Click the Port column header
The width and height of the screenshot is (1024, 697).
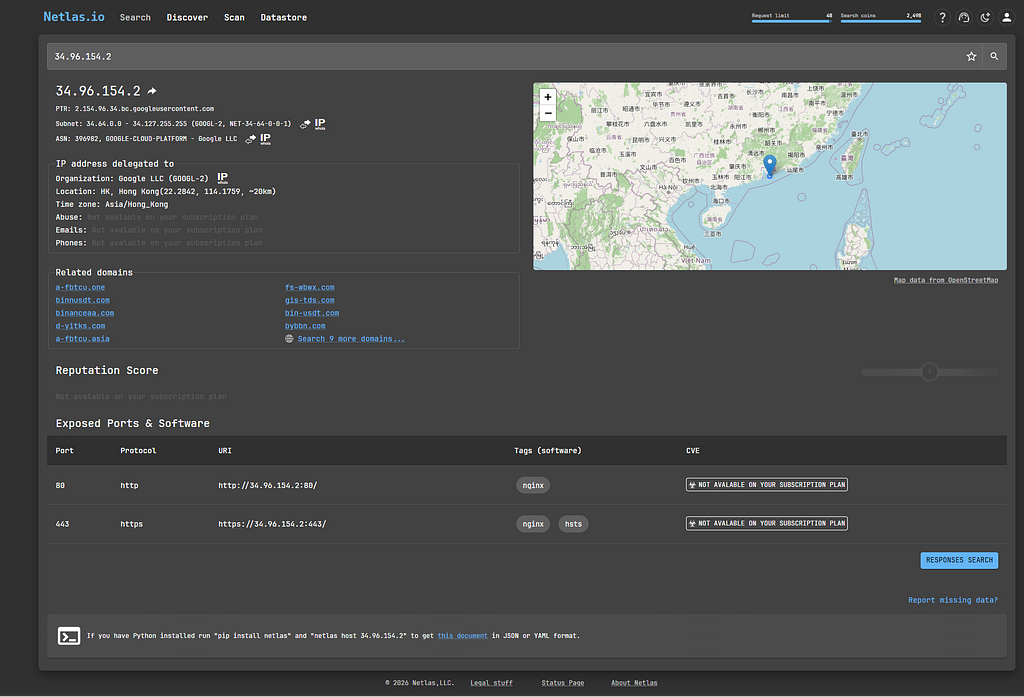65,451
